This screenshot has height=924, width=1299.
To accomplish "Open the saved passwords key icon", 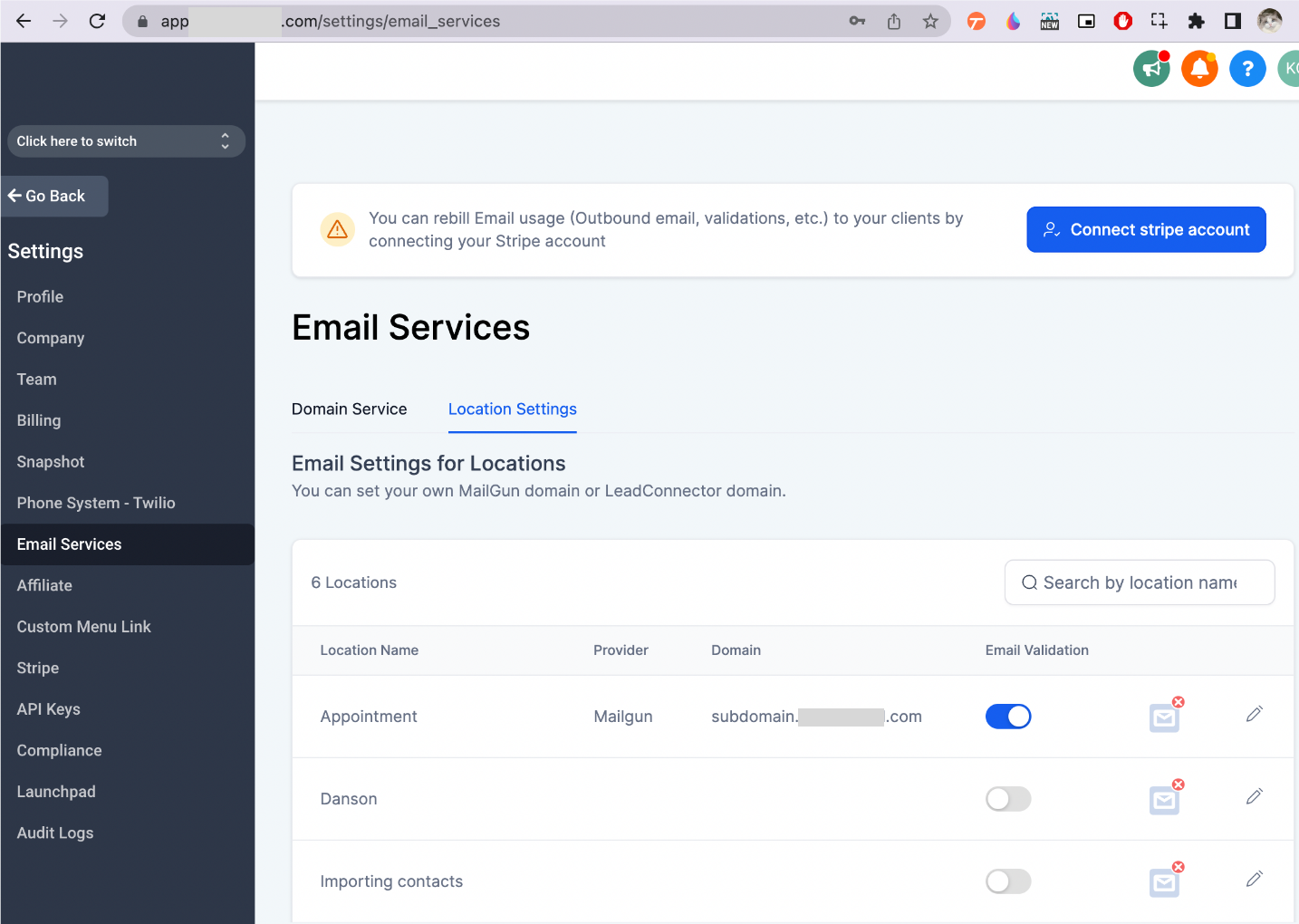I will pos(857,21).
